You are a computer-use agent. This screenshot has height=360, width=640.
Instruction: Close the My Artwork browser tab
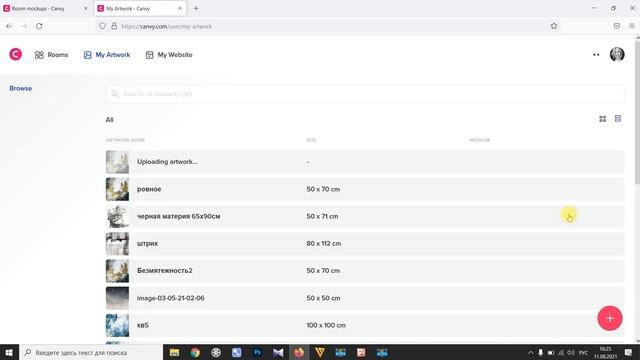(180, 8)
